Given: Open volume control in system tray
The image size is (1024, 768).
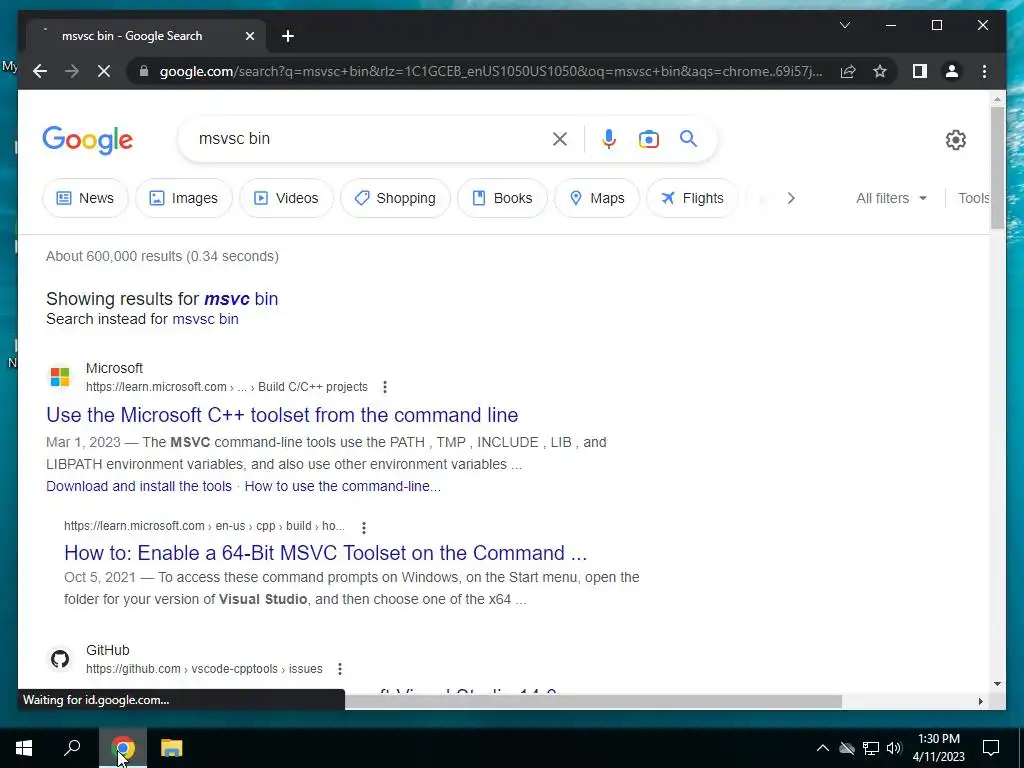Looking at the screenshot, I should click(894, 748).
